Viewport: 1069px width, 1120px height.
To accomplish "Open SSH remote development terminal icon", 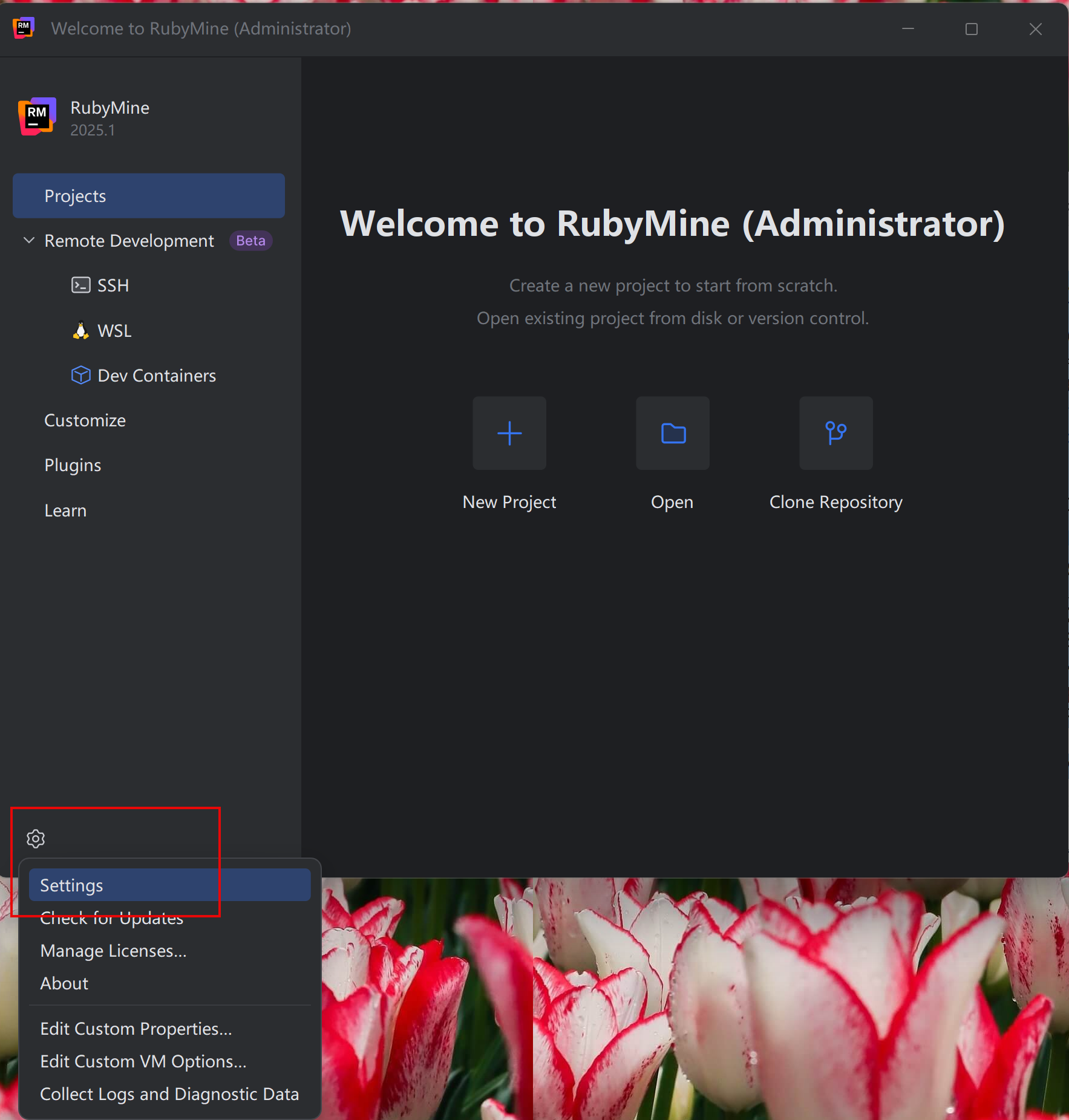I will click(80, 285).
